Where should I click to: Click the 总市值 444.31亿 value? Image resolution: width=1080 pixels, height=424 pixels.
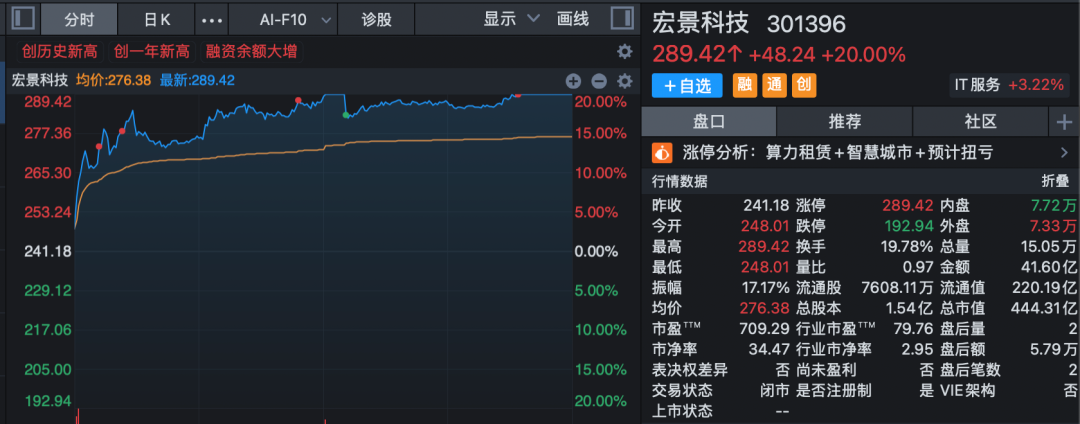(x=1045, y=308)
